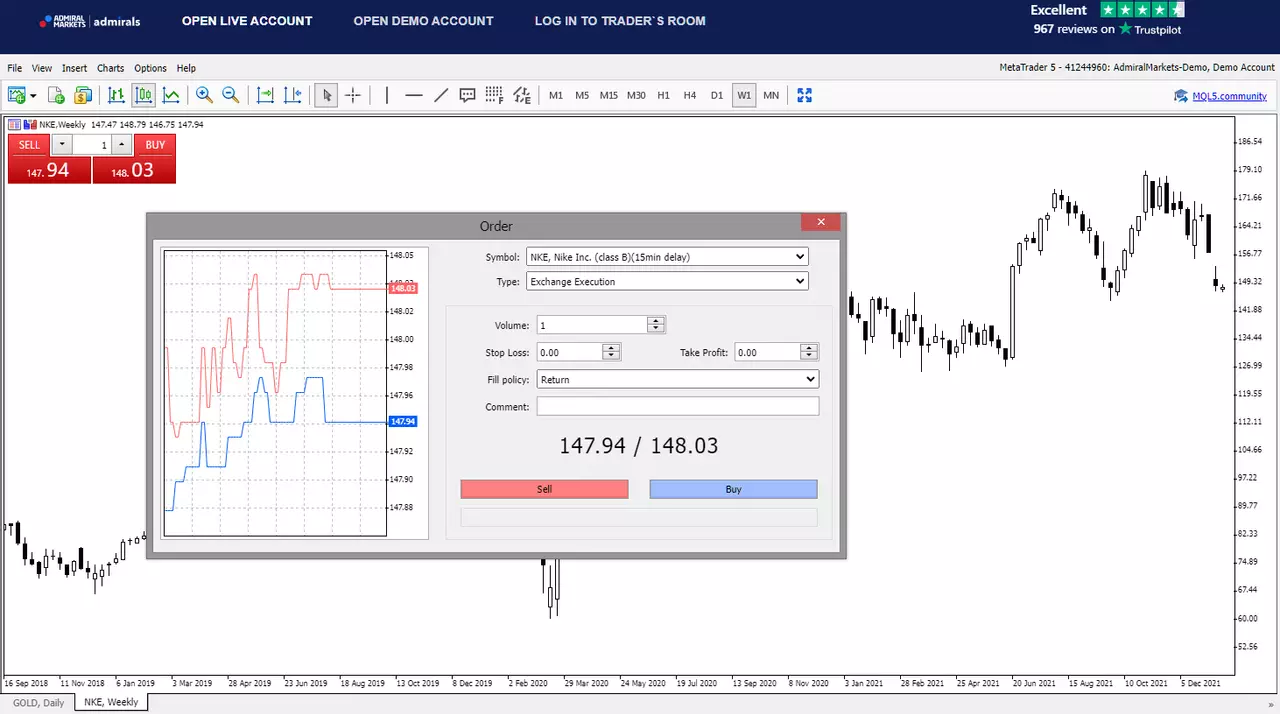Screen dimensions: 1280x714
Task: Select the cursor arrow tool
Action: pos(326,95)
